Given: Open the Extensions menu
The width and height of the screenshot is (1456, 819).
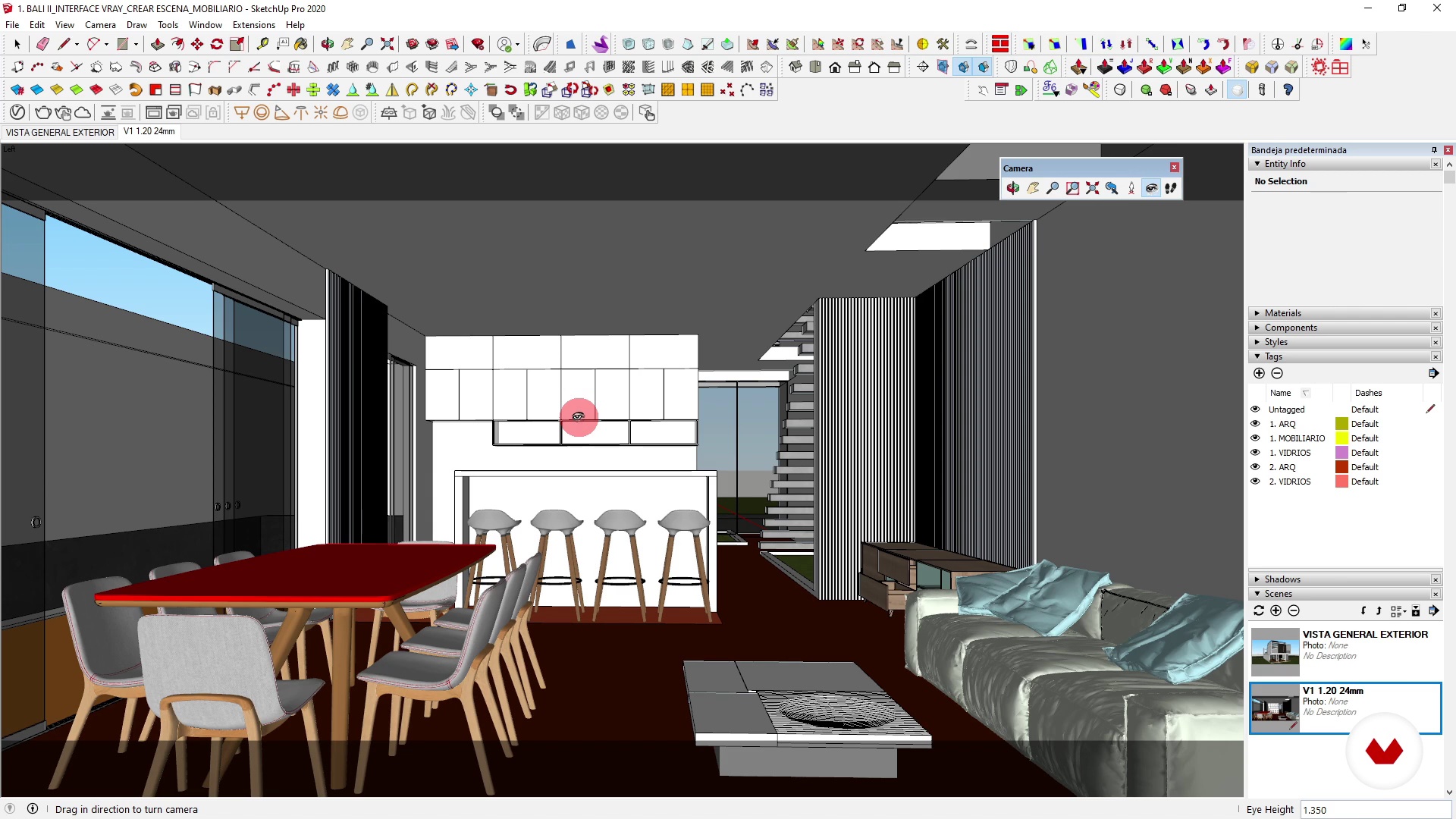Looking at the screenshot, I should pyautogui.click(x=253, y=25).
